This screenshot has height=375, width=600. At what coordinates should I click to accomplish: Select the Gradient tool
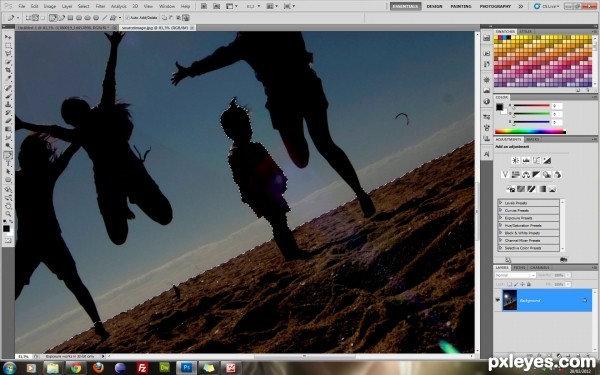point(8,129)
